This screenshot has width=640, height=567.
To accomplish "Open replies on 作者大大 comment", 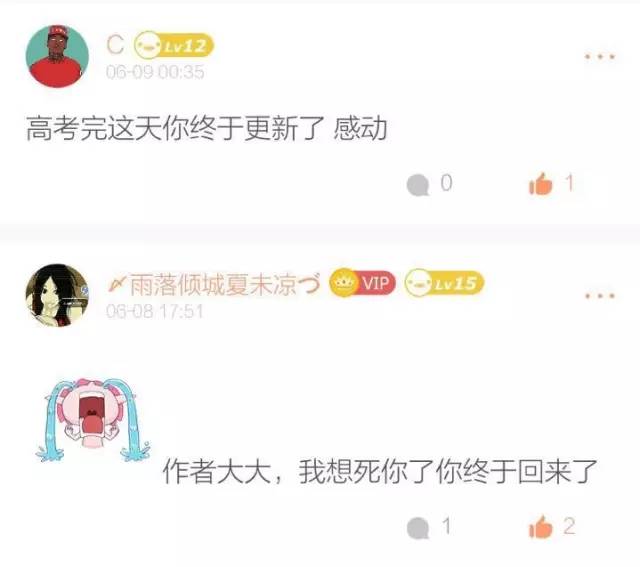I will click(418, 527).
